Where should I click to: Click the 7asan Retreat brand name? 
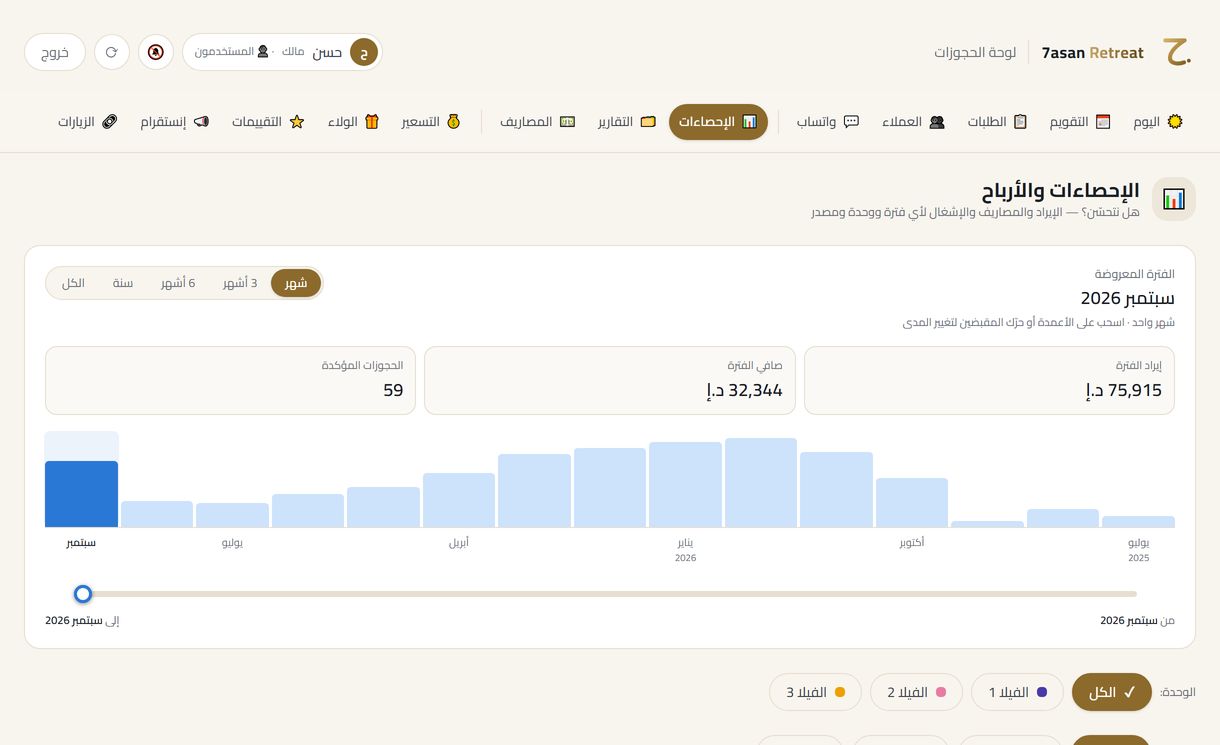click(x=1092, y=53)
